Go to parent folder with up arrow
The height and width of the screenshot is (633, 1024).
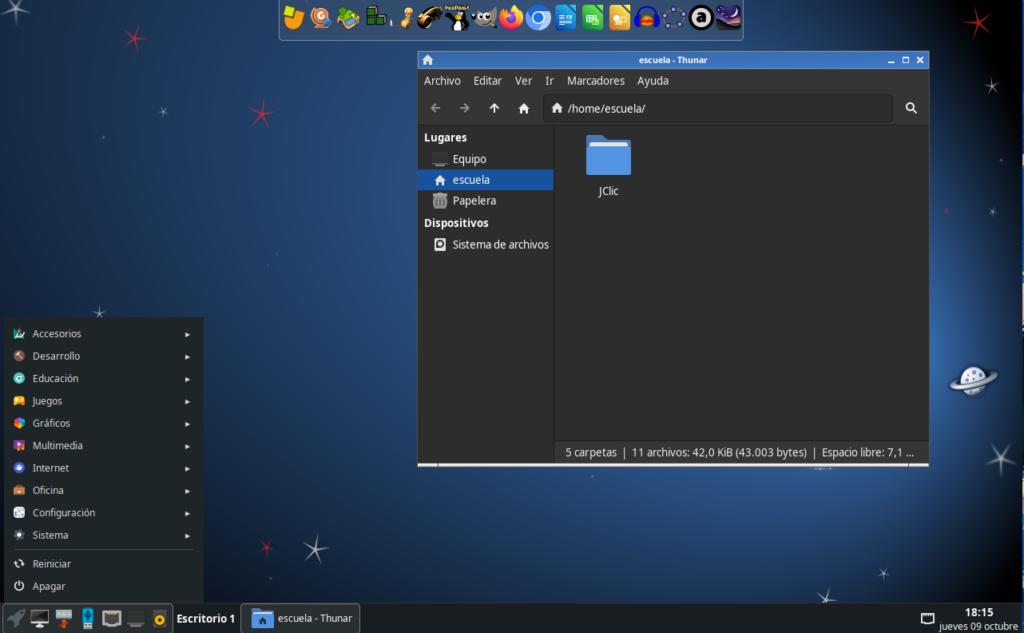[494, 108]
